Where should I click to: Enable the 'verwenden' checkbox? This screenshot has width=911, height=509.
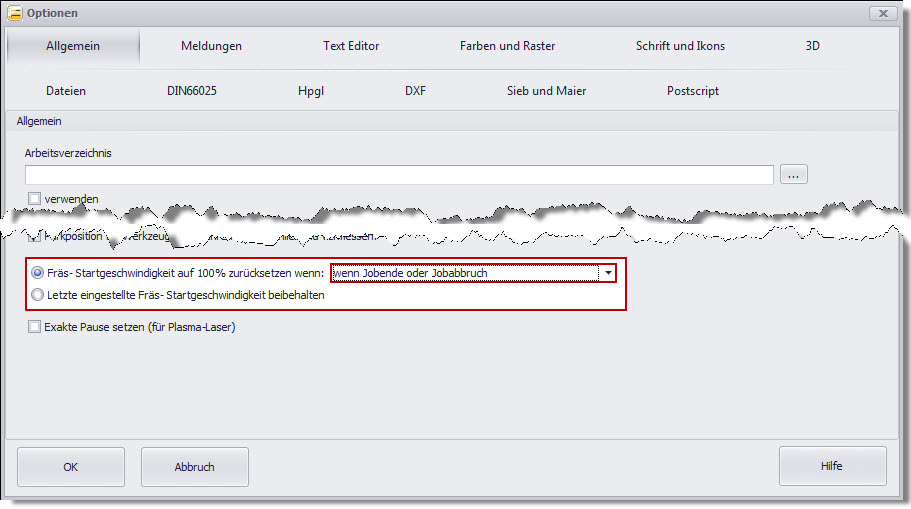pos(35,199)
